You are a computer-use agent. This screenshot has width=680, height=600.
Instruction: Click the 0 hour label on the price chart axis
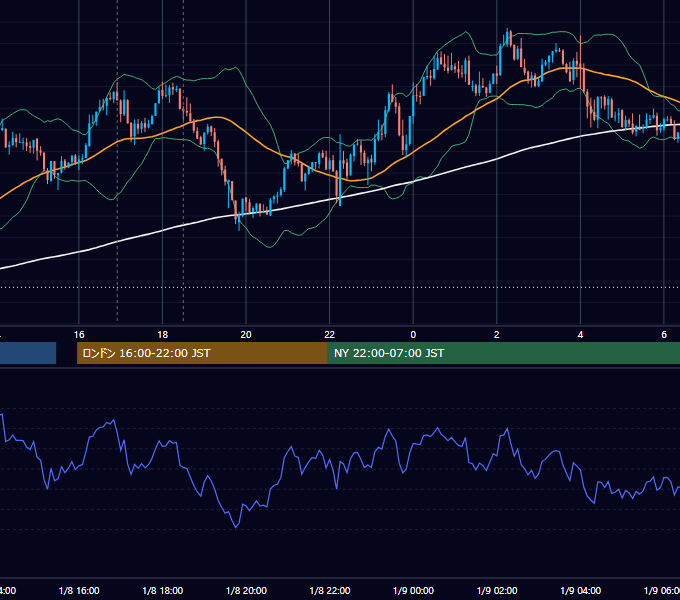(413, 335)
